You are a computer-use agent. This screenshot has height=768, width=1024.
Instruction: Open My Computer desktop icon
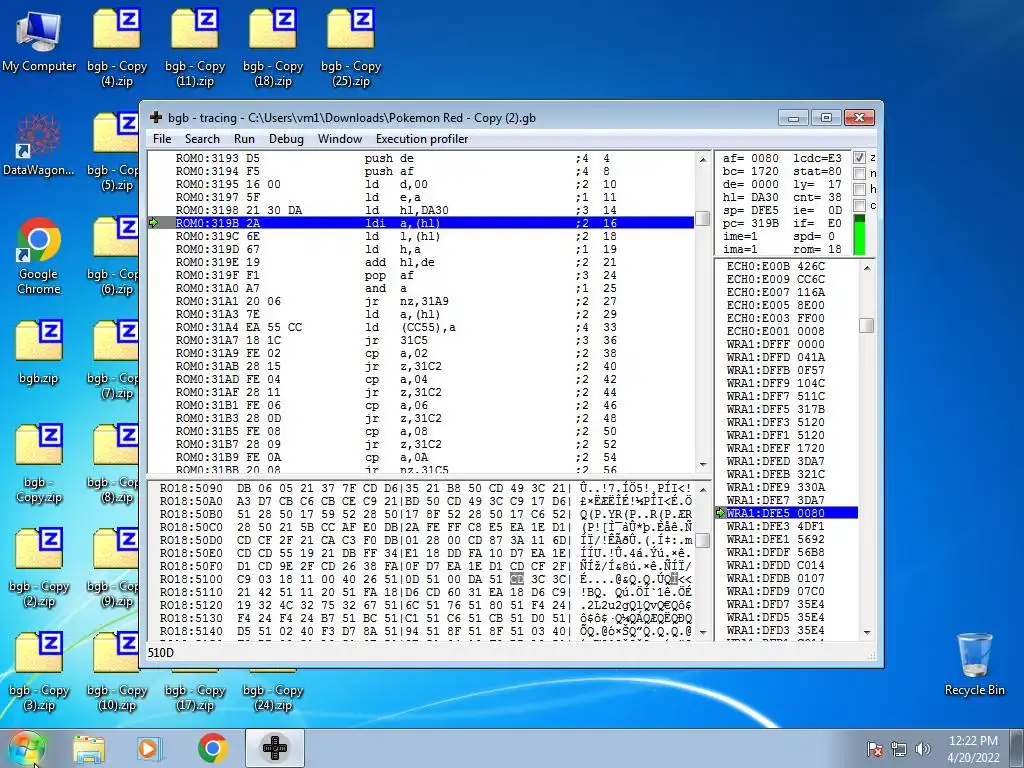pyautogui.click(x=39, y=40)
